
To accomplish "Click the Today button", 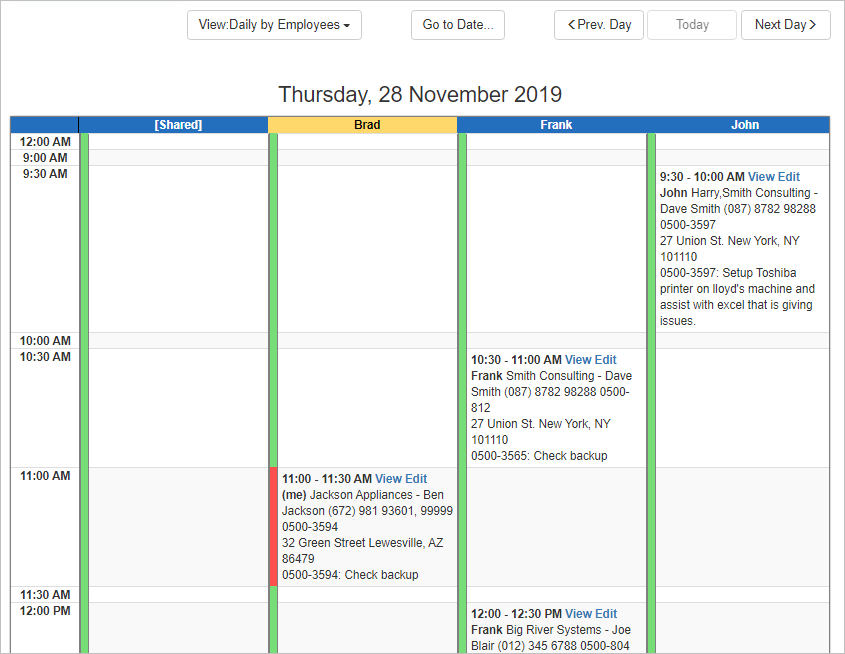I will [691, 25].
